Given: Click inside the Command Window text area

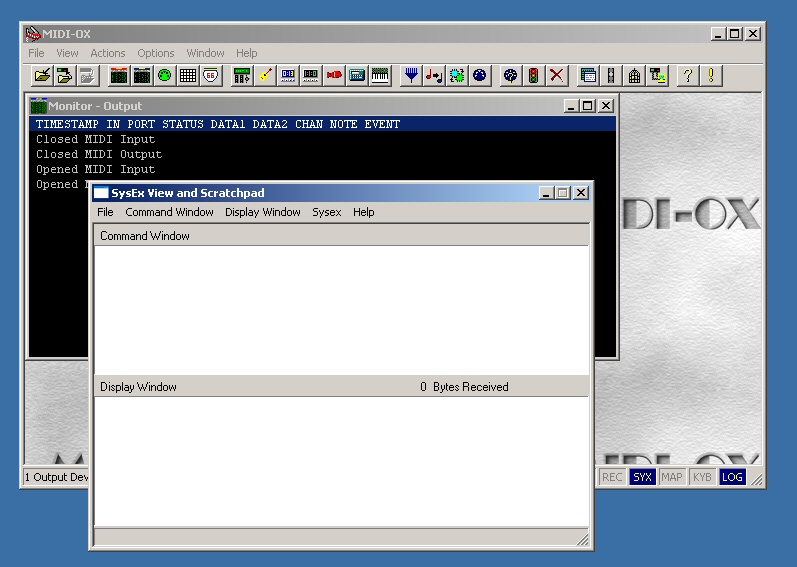Looking at the screenshot, I should point(342,310).
